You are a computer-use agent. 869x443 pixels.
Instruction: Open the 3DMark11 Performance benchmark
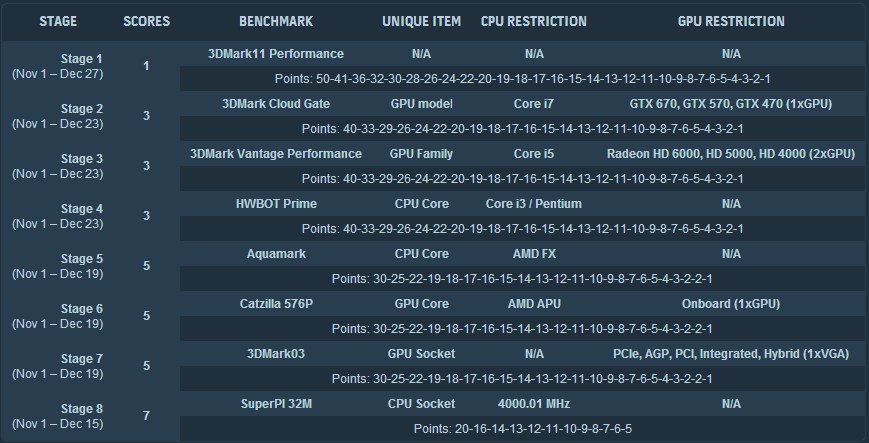coord(275,54)
